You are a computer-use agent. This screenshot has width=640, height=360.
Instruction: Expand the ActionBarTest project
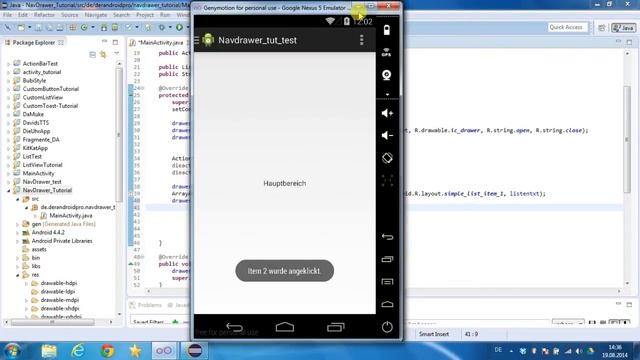coord(8,64)
